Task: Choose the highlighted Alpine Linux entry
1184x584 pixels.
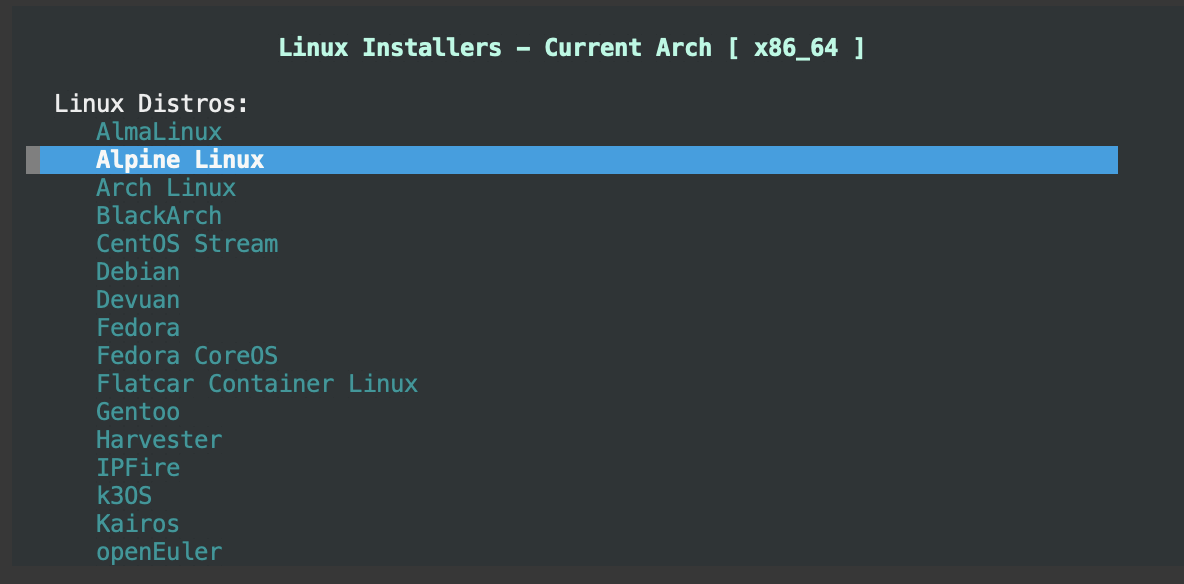Action: click(180, 159)
